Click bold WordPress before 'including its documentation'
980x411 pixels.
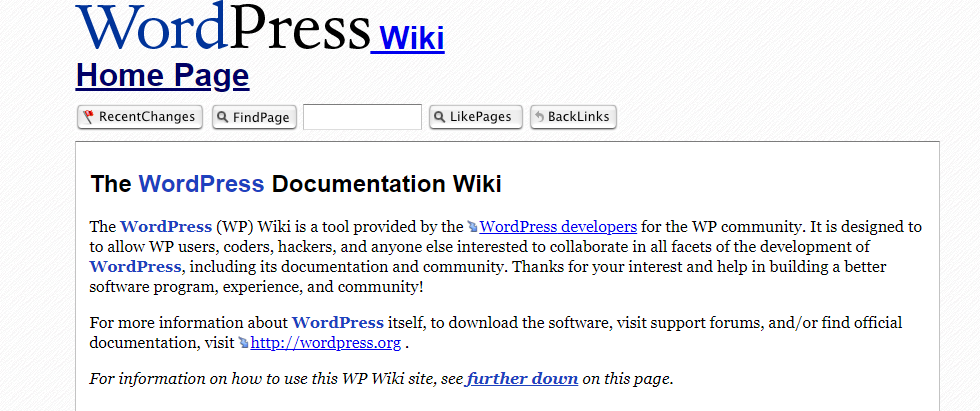tap(135, 267)
